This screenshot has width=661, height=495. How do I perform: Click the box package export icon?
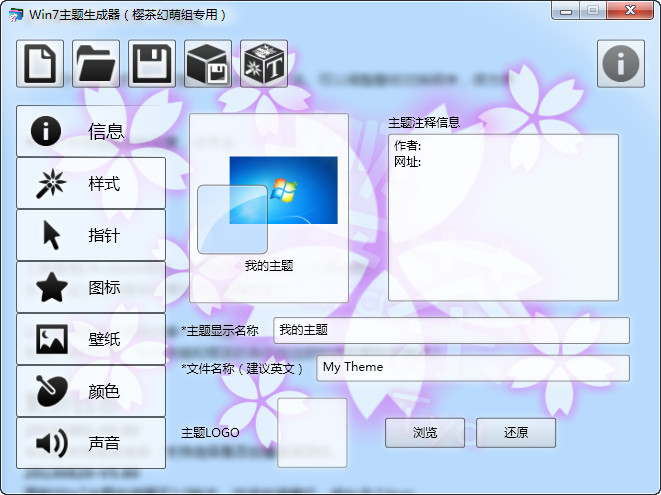click(x=208, y=64)
